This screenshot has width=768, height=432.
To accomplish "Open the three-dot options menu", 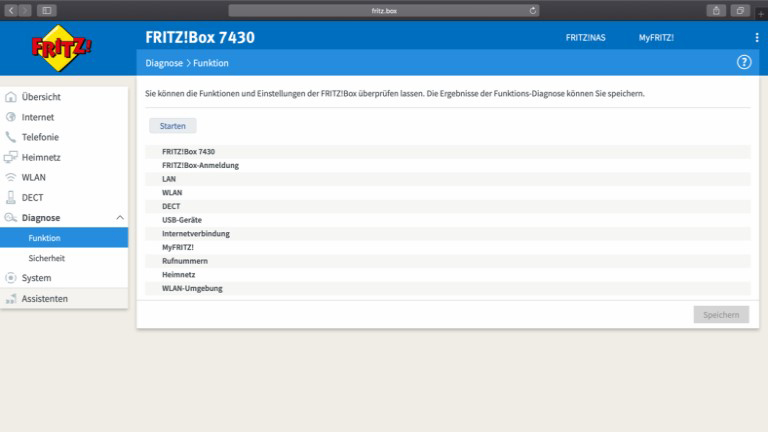I will tap(756, 37).
